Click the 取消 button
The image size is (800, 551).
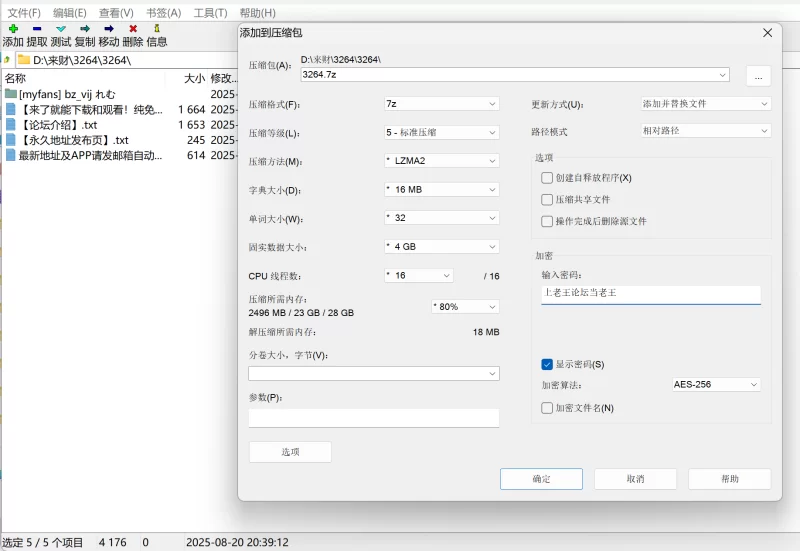point(635,479)
